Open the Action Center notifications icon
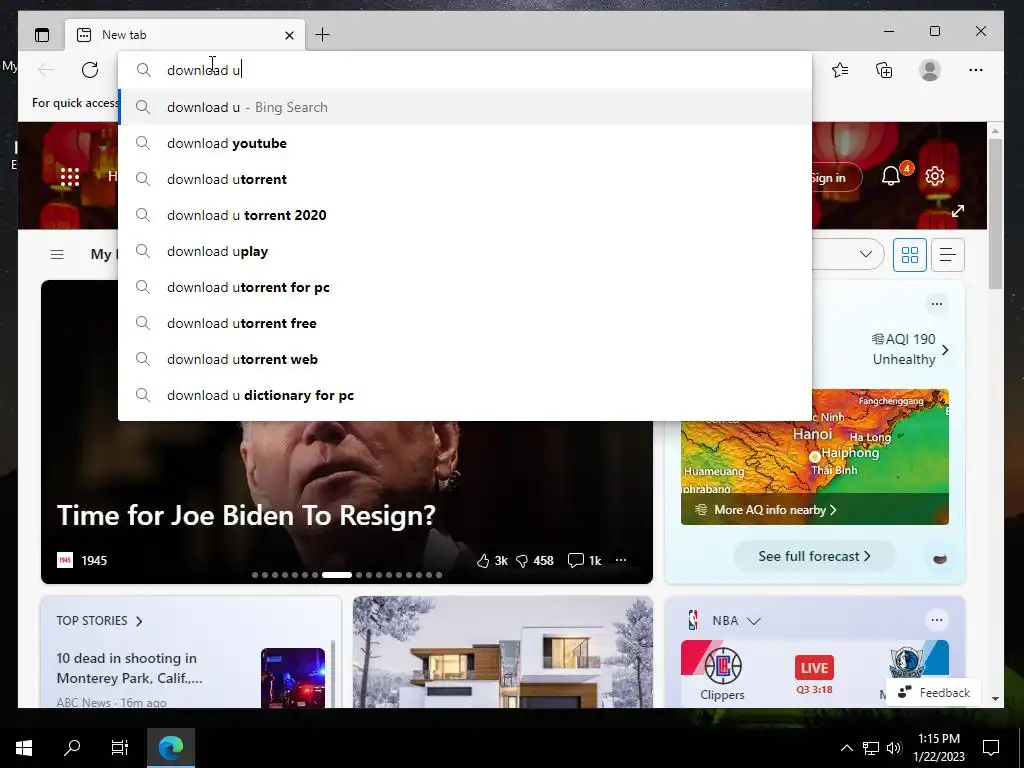Image resolution: width=1024 pixels, height=768 pixels. pos(991,747)
